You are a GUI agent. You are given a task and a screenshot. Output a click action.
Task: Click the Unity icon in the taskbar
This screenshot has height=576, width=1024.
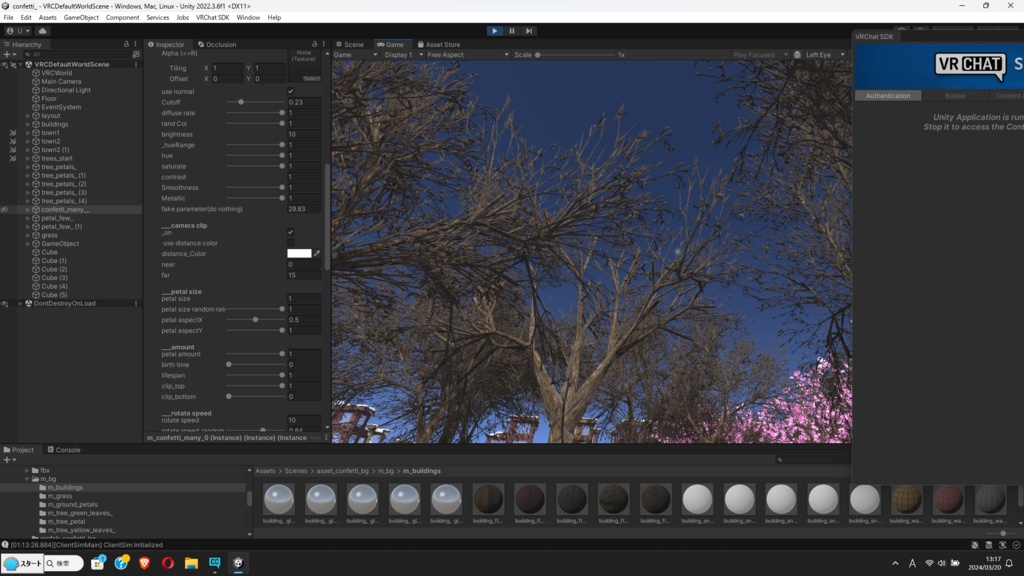[x=238, y=563]
